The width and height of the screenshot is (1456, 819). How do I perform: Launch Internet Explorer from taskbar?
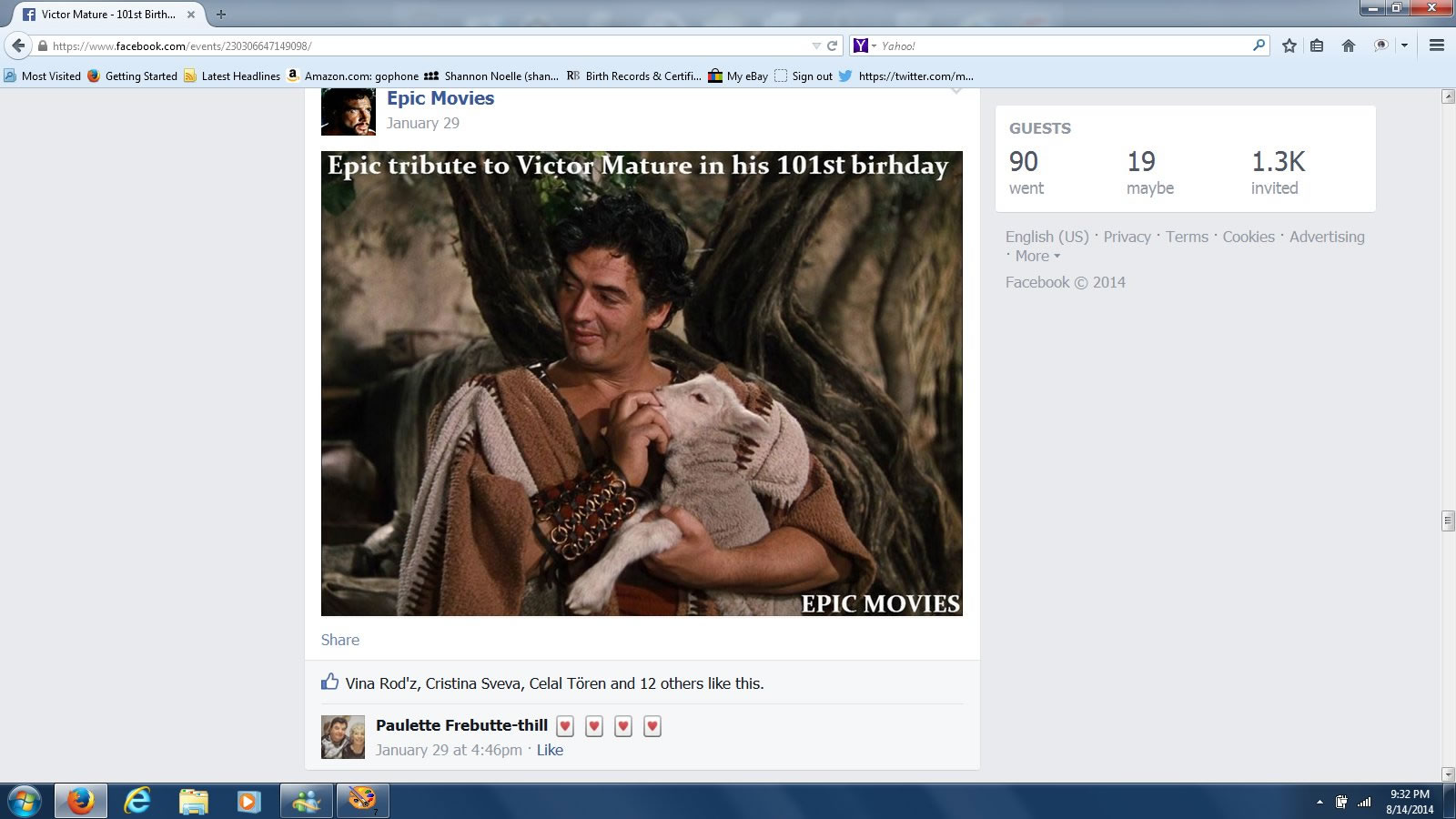point(137,802)
